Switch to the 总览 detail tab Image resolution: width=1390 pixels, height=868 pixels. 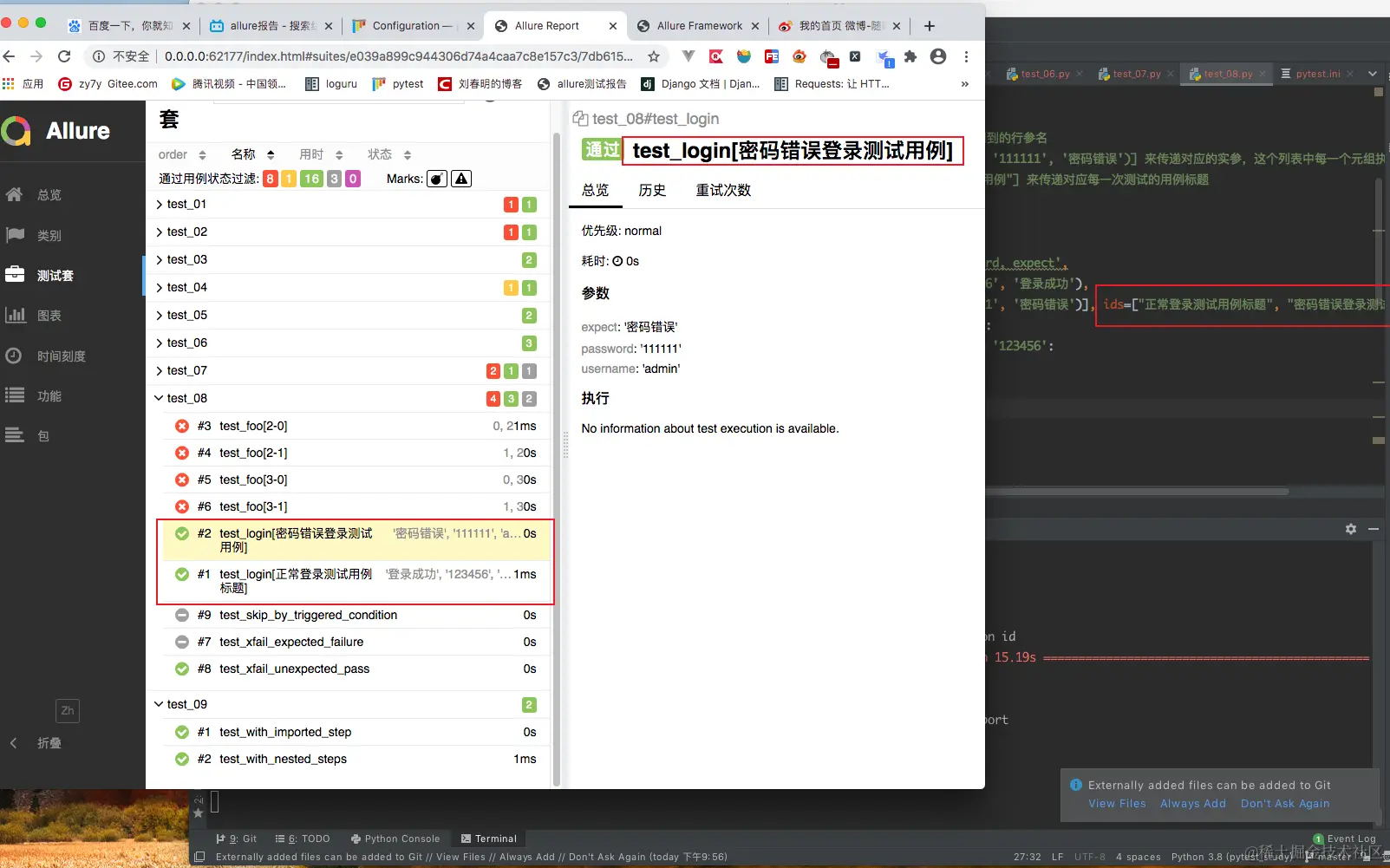click(x=596, y=191)
